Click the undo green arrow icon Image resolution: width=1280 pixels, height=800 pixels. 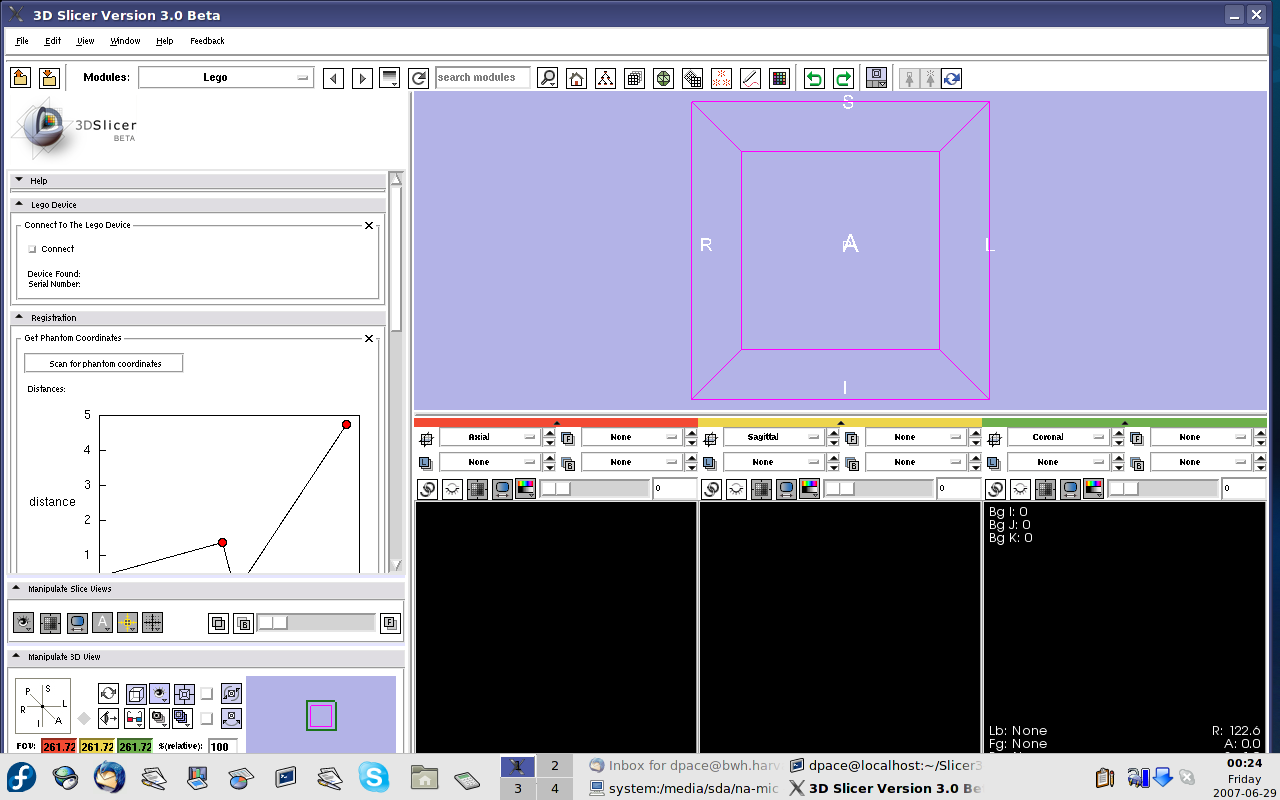[x=814, y=78]
